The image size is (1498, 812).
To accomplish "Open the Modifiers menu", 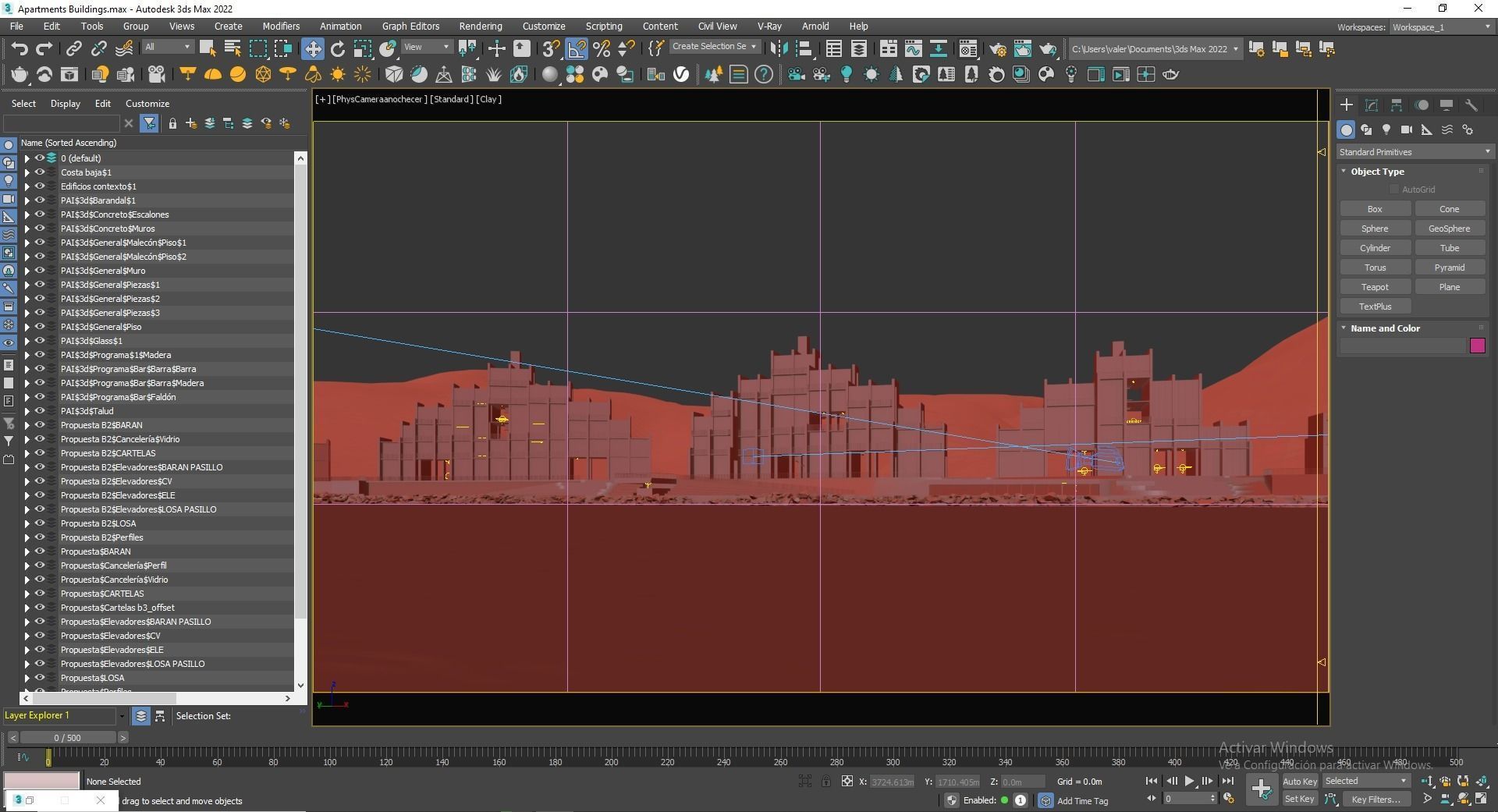I will [281, 26].
